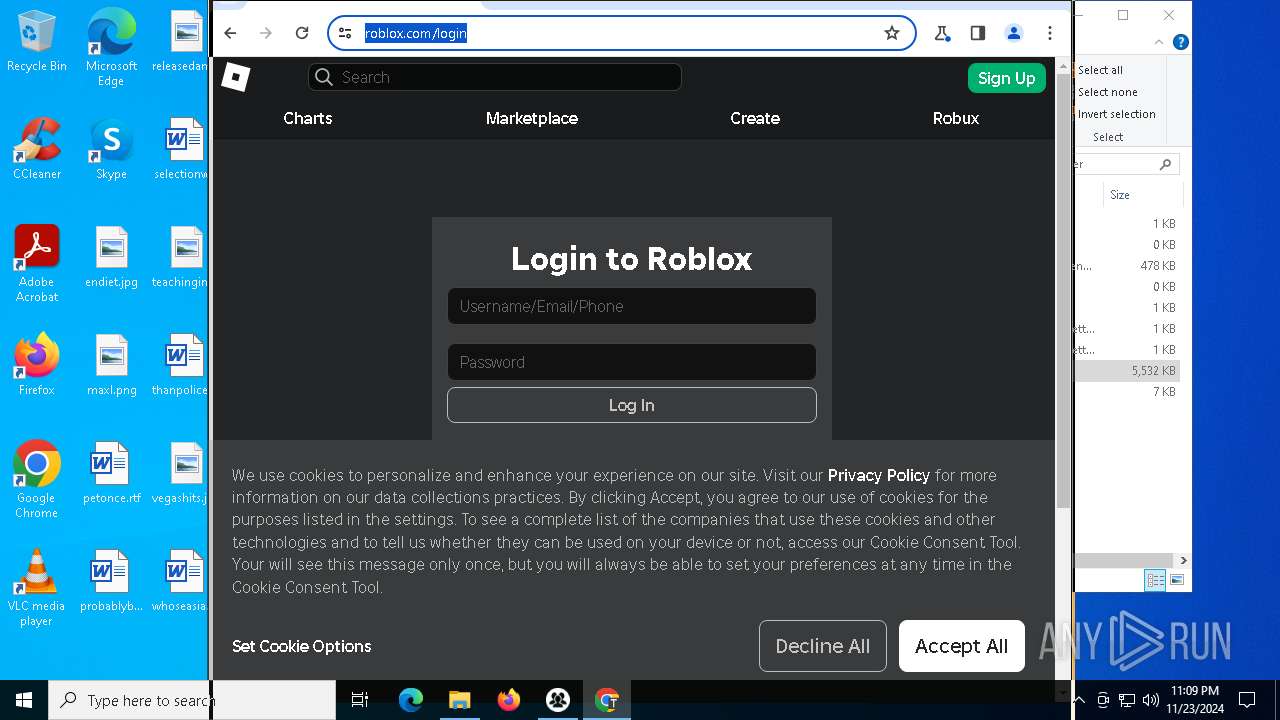Open the Privacy Policy link

pyautogui.click(x=879, y=475)
